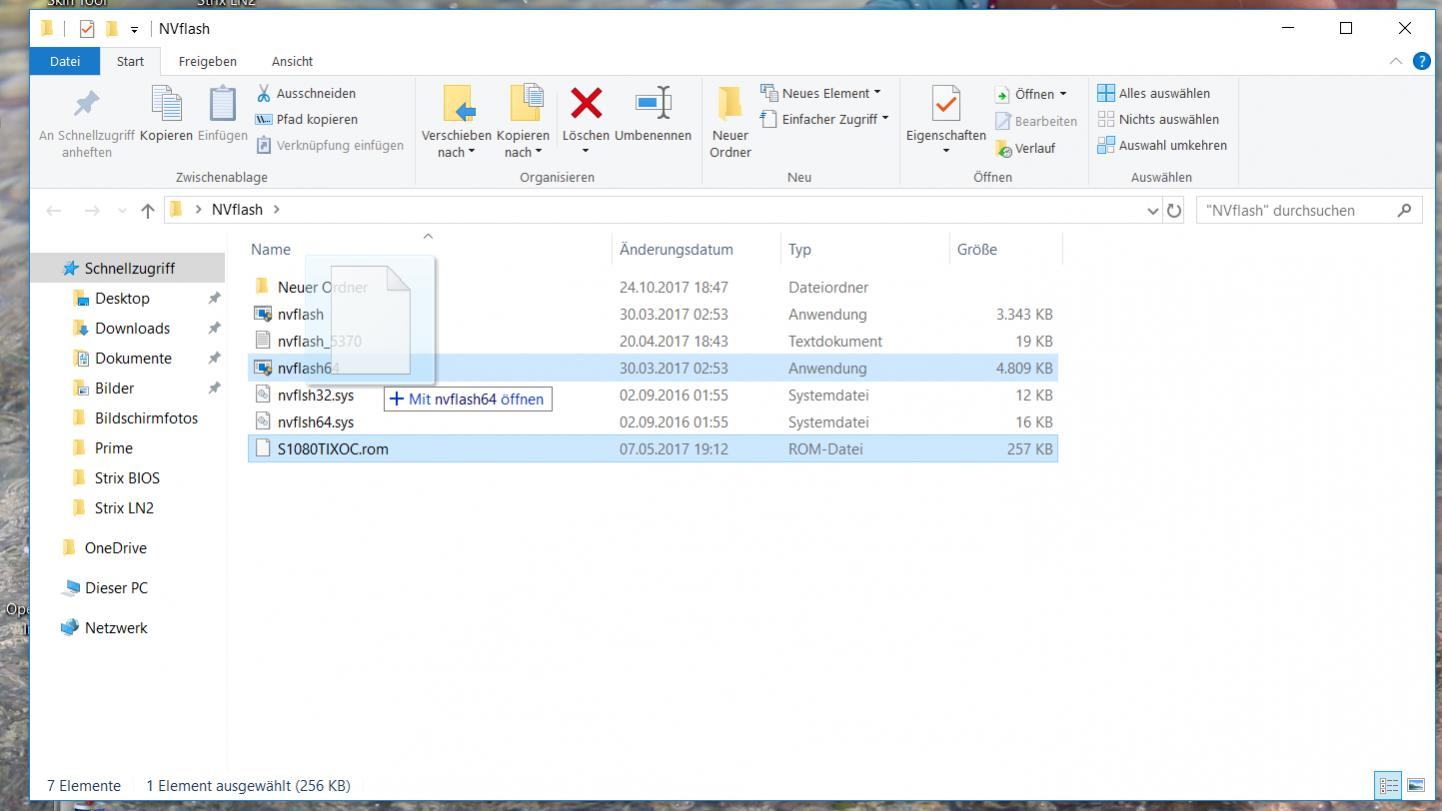Cut selection with Ausschneiden

point(306,93)
